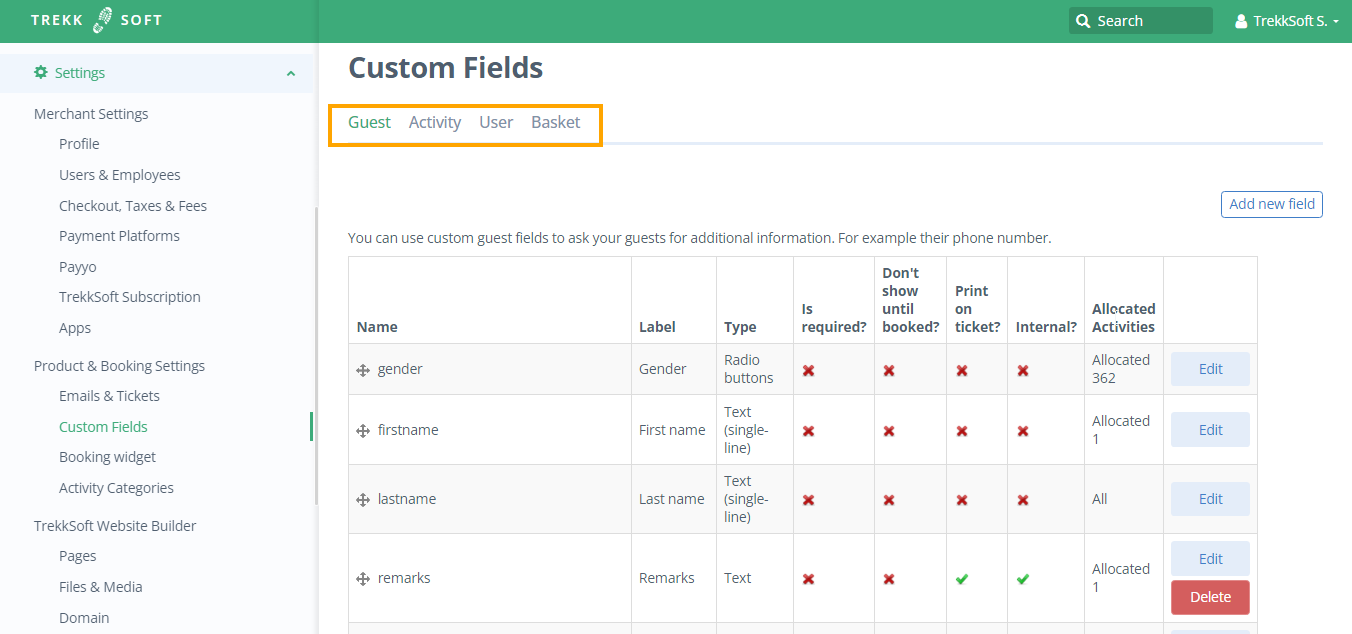Edit the remarks custom field
1352x634 pixels.
[x=1210, y=559]
